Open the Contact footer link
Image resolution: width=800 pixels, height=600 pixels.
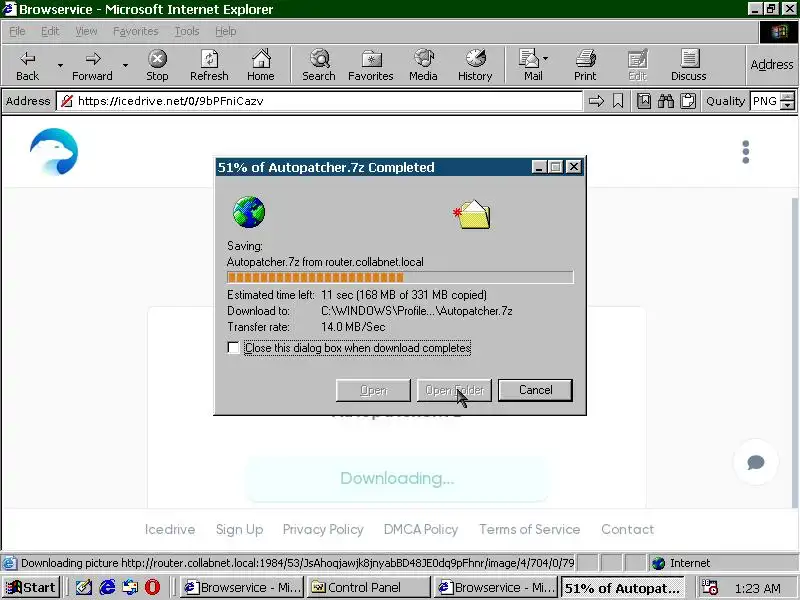[628, 529]
